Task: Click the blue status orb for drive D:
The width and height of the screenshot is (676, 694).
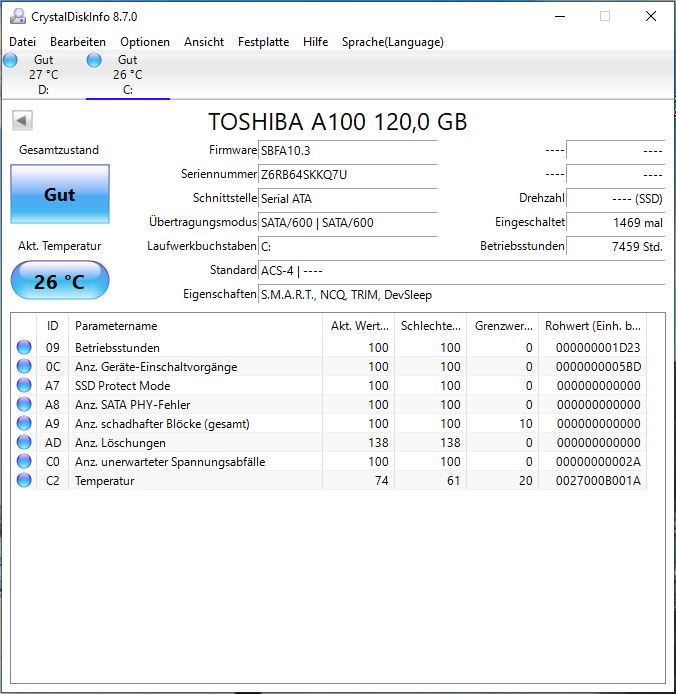Action: 10,60
